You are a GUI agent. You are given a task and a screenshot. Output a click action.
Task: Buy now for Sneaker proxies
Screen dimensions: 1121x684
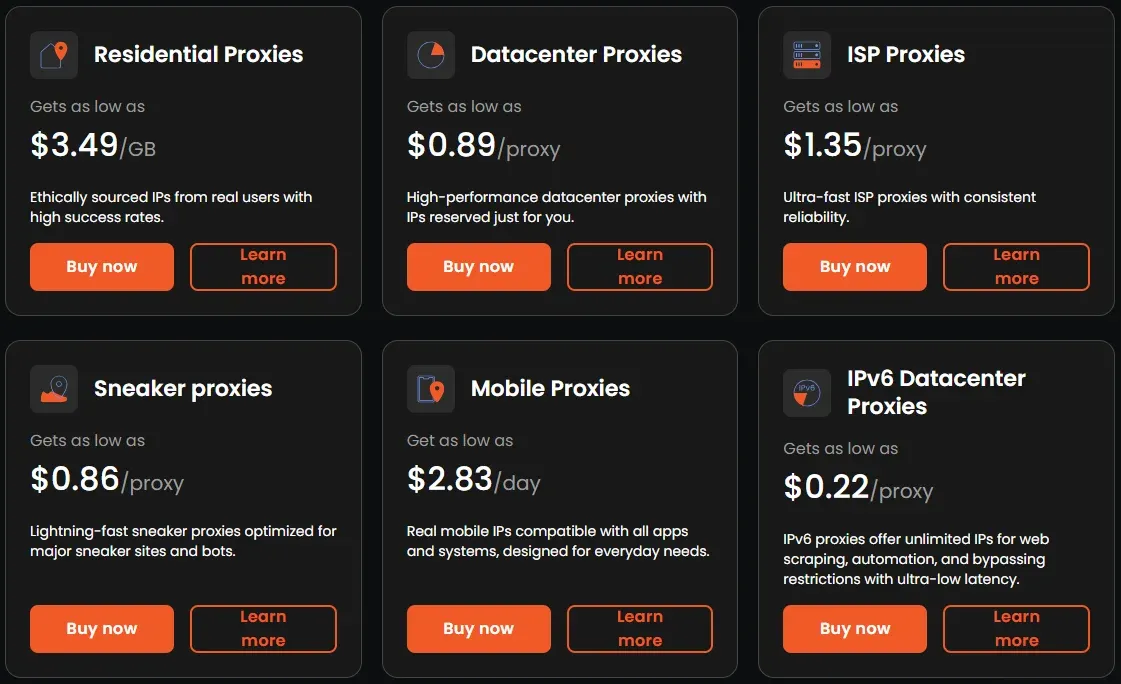pyautogui.click(x=102, y=629)
